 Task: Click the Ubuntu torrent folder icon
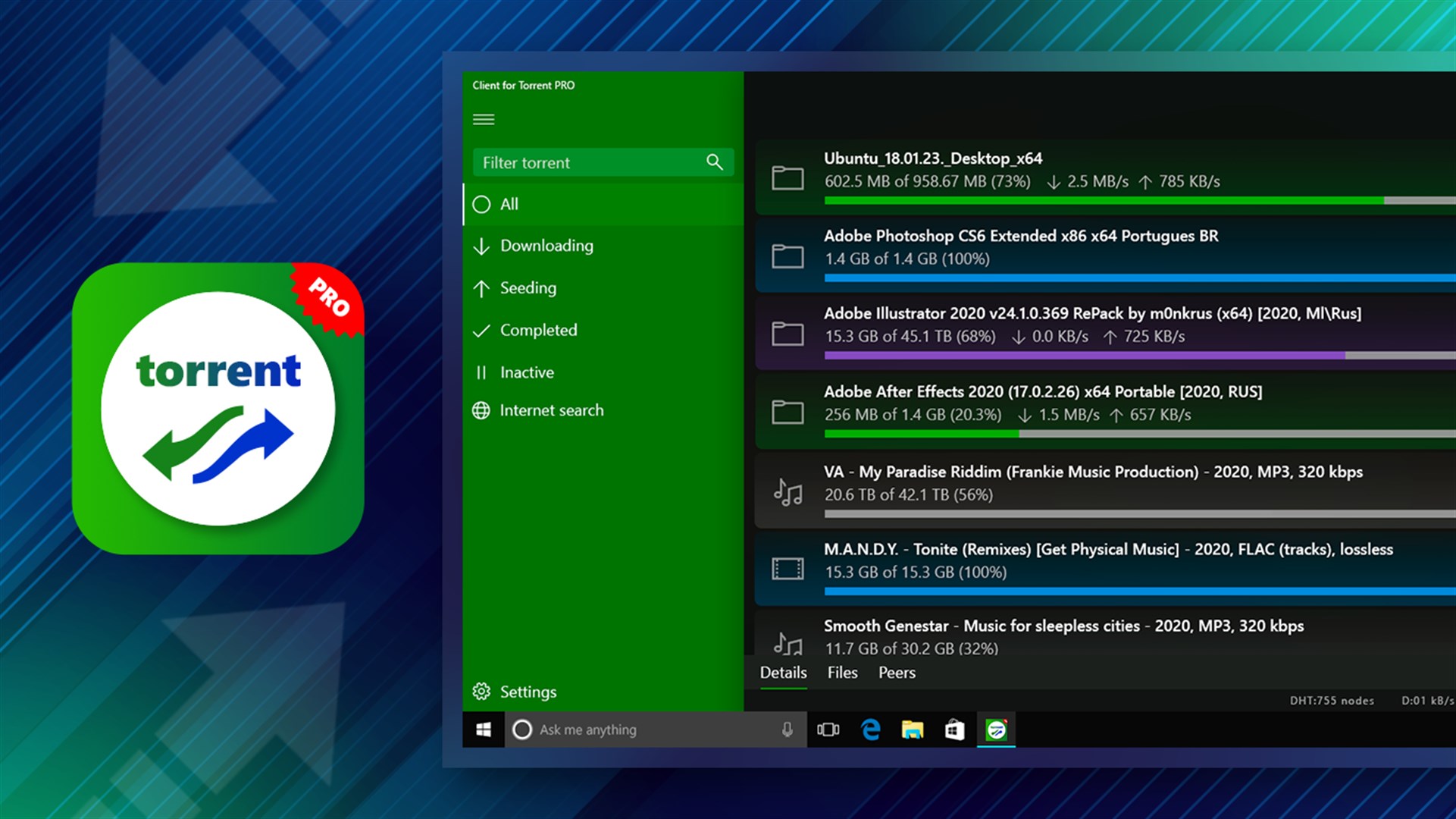pos(787,177)
